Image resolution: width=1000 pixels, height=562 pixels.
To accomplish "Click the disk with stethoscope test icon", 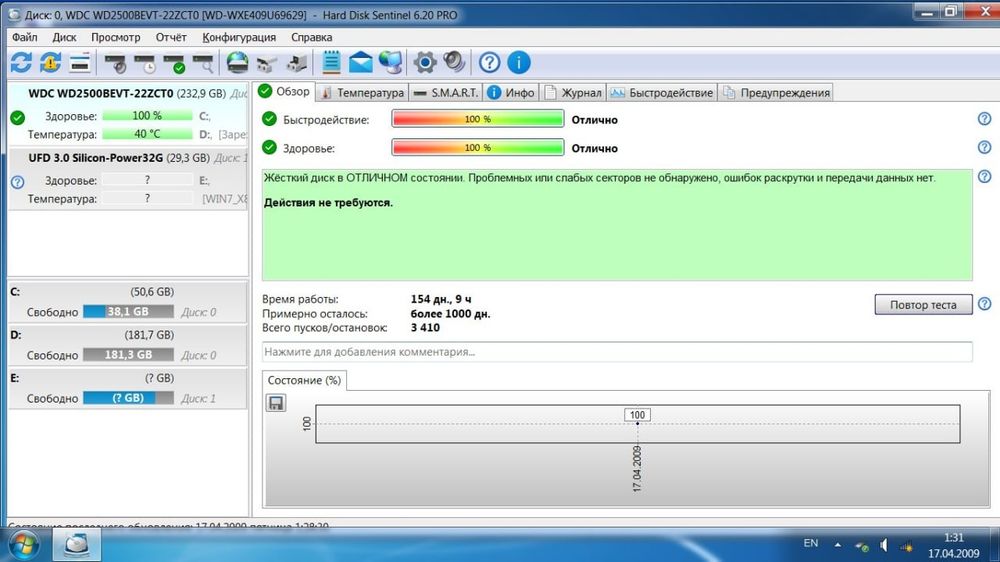I will tap(115, 63).
